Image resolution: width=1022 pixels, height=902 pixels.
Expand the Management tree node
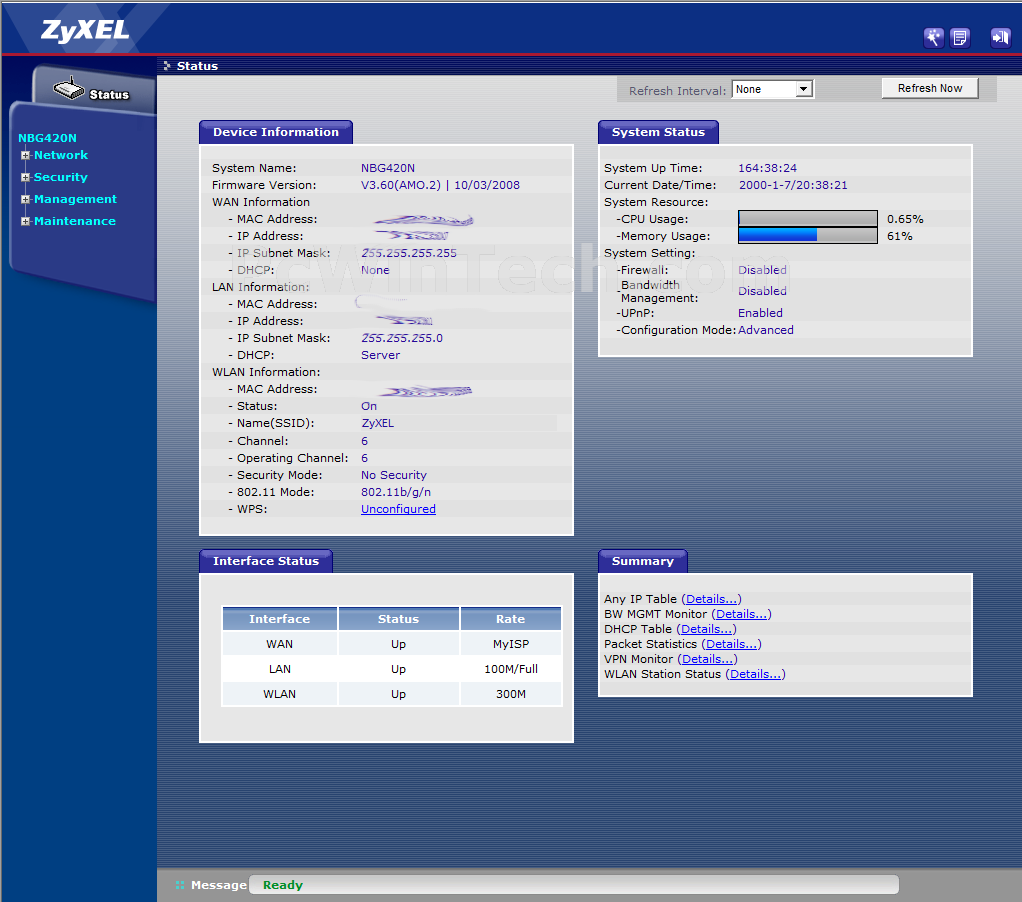pyautogui.click(x=25, y=199)
